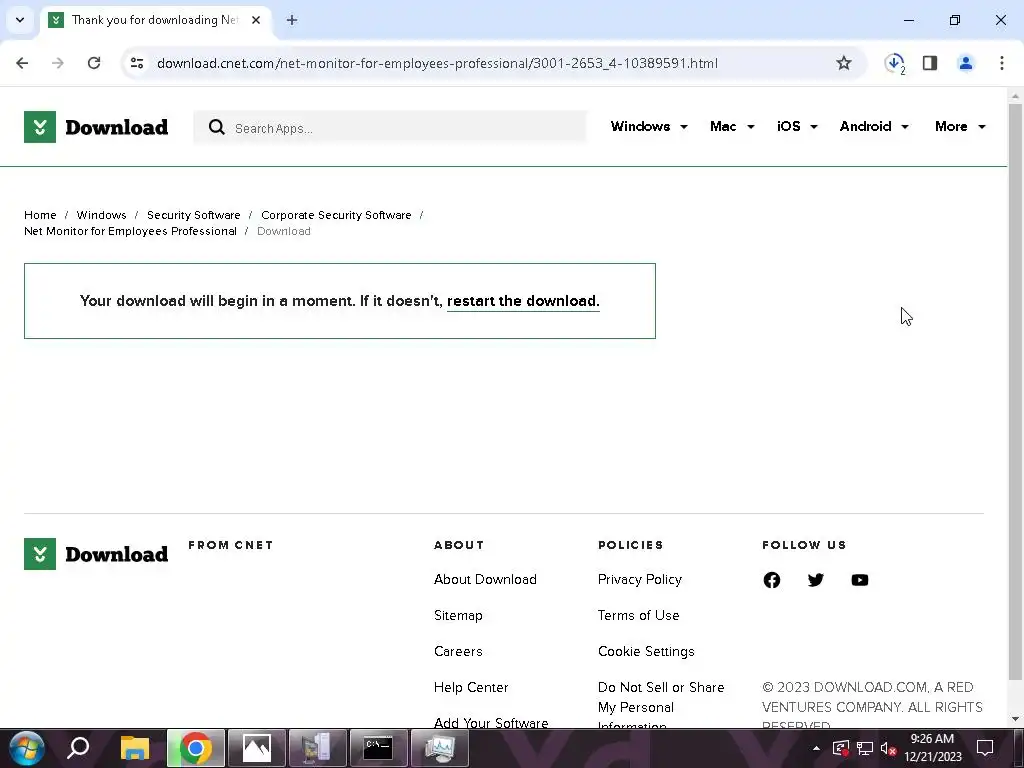
Task: Open About Download footer link
Action: pos(485,579)
